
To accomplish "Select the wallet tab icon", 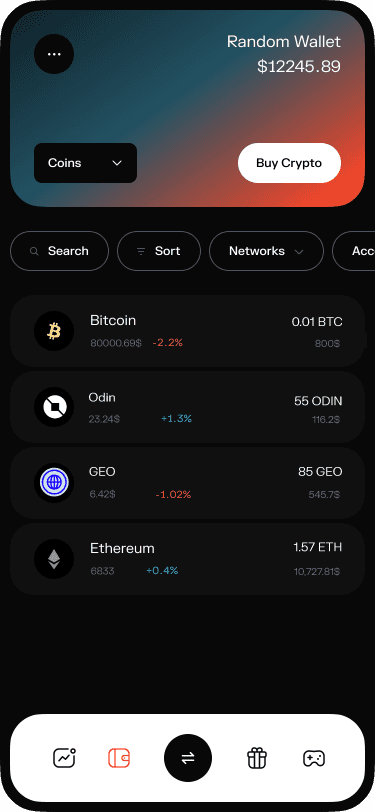I will (x=119, y=758).
